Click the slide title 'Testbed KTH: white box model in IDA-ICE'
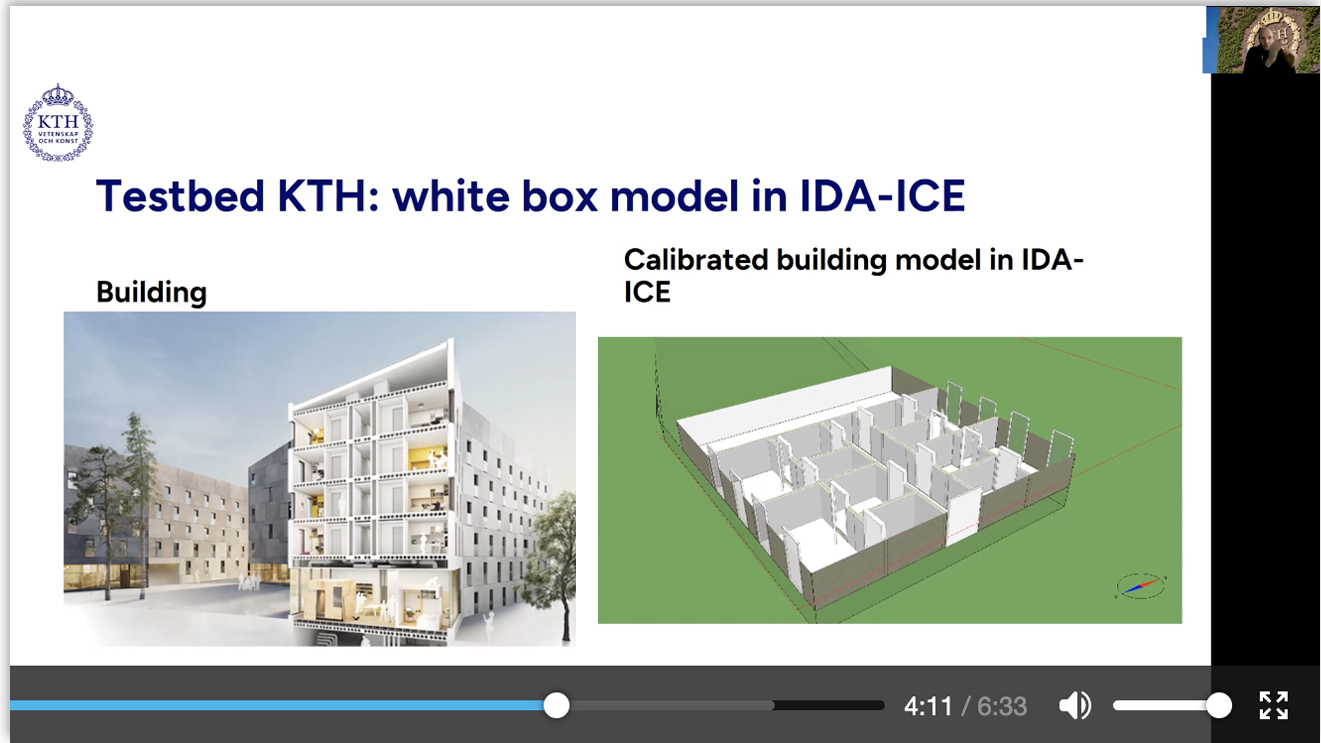This screenshot has height=743, width=1321. tap(531, 196)
